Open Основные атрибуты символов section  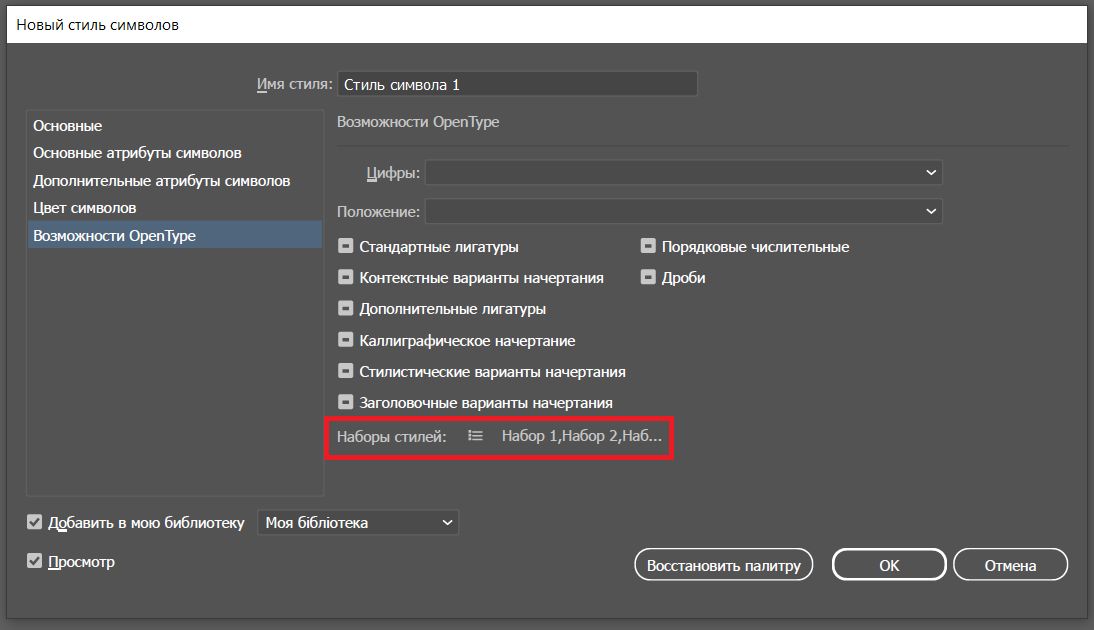click(137, 153)
